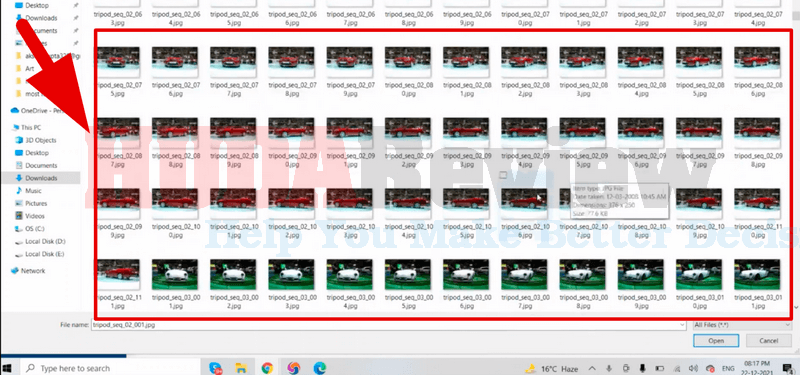The height and width of the screenshot is (375, 800).
Task: Show hidden system tray icons chevron
Action: (x=592, y=368)
